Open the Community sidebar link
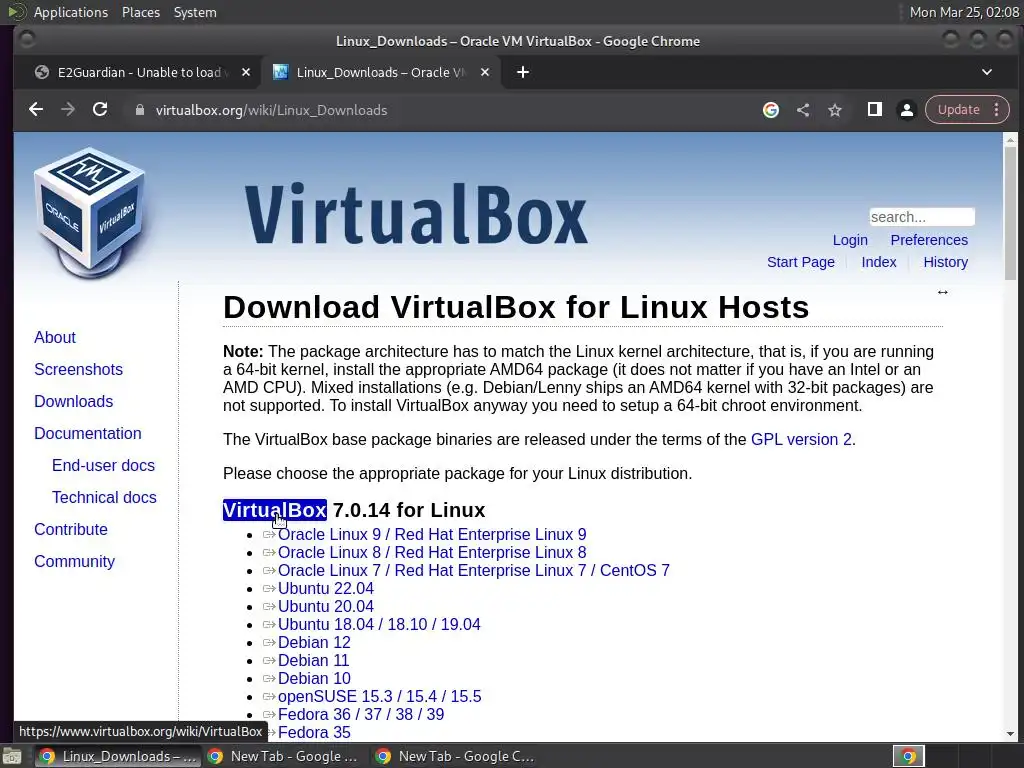Viewport: 1024px width, 768px height. pos(74,562)
